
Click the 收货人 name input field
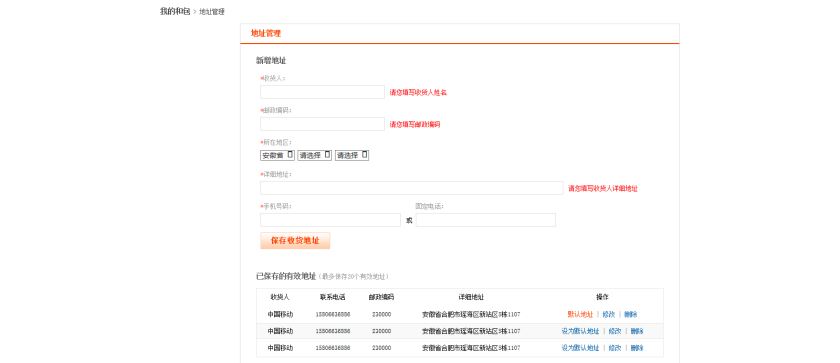tap(322, 92)
